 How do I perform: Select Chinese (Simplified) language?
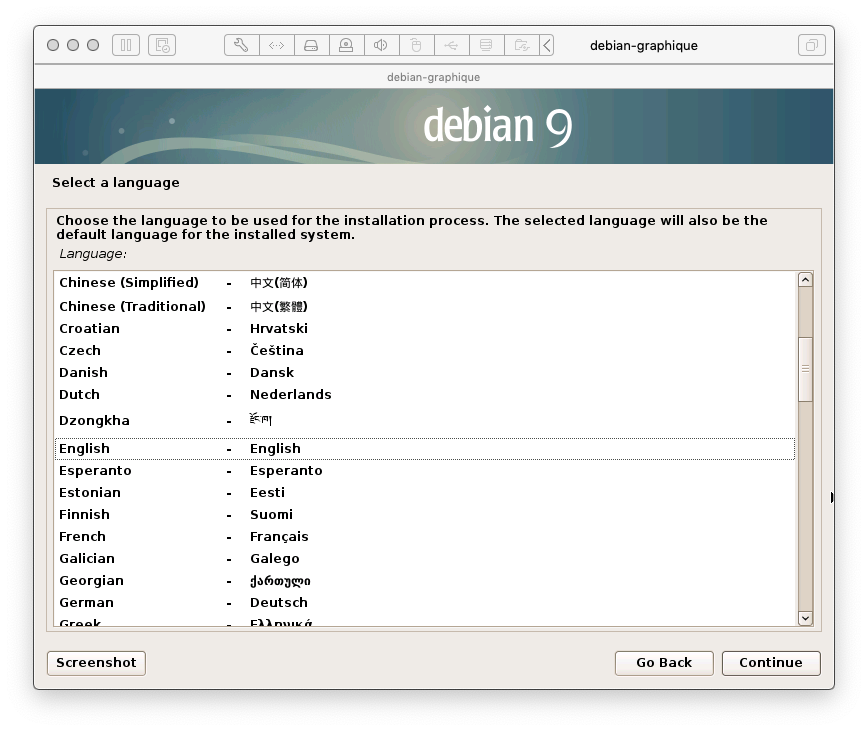pos(425,283)
